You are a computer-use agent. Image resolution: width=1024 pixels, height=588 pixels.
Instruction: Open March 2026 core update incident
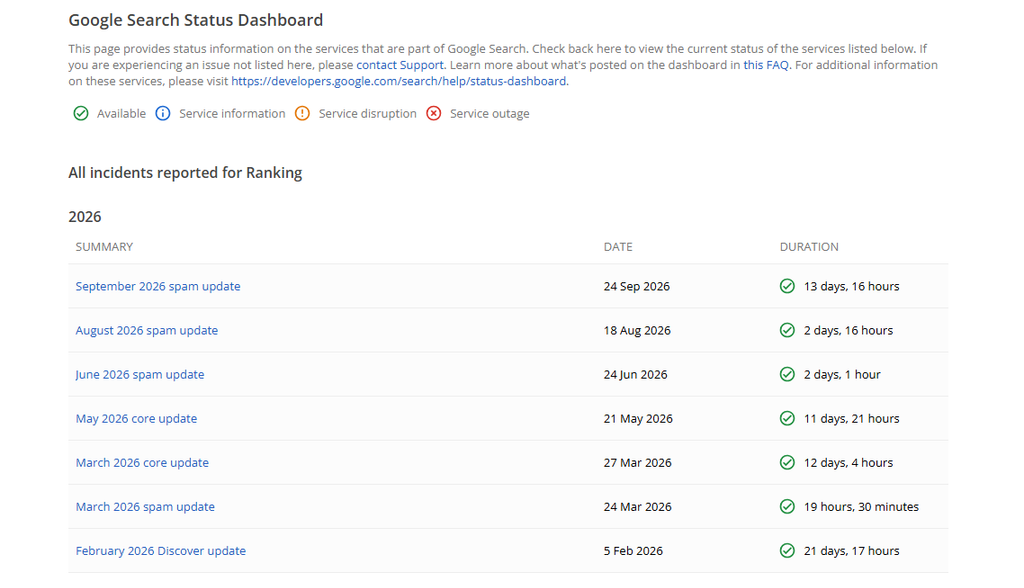142,463
